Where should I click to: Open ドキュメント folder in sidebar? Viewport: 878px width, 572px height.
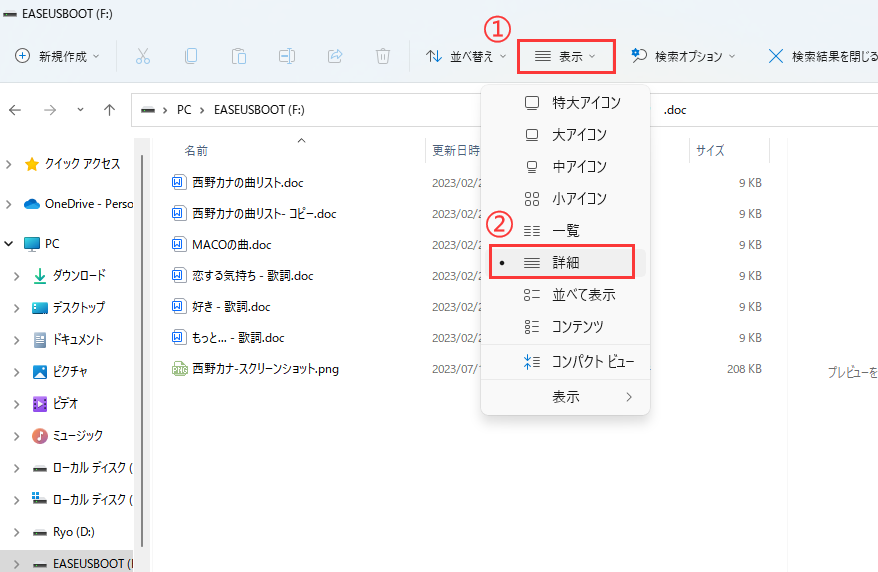click(78, 339)
